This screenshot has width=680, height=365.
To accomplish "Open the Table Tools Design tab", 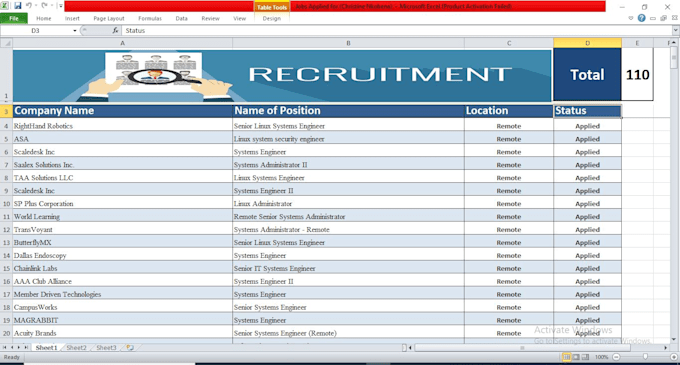I will pos(271,19).
